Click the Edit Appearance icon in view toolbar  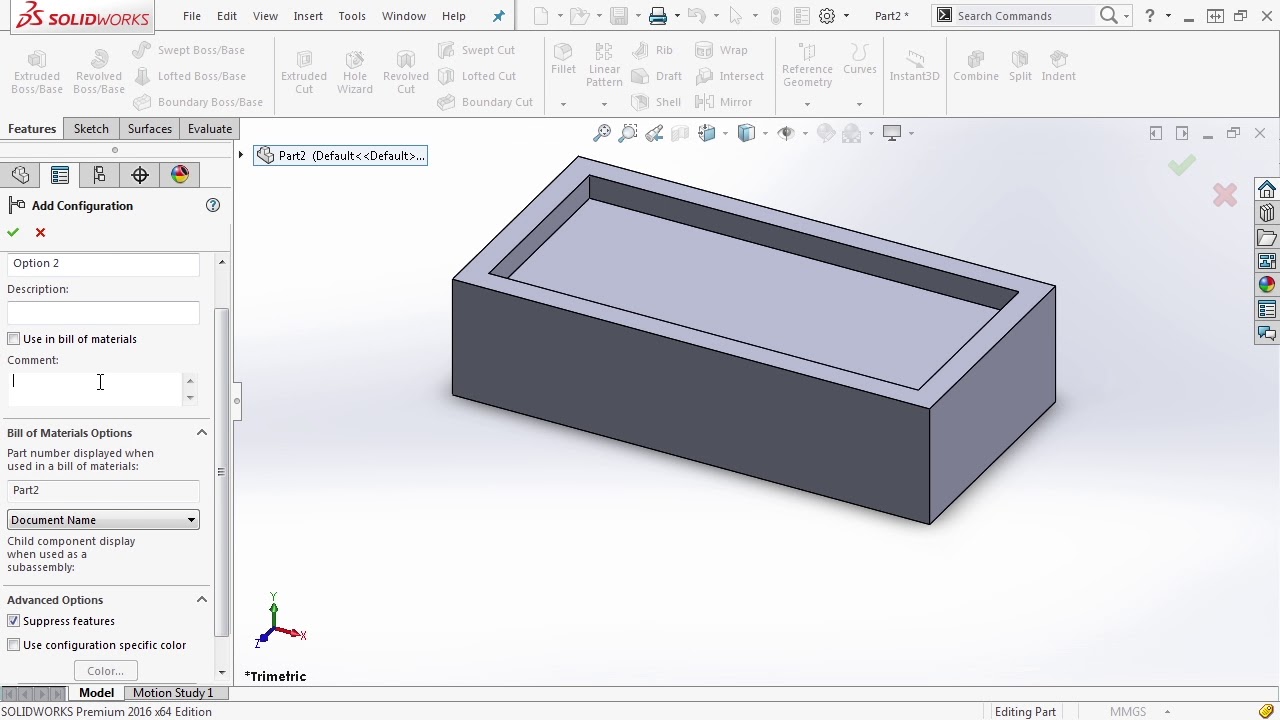pos(826,133)
